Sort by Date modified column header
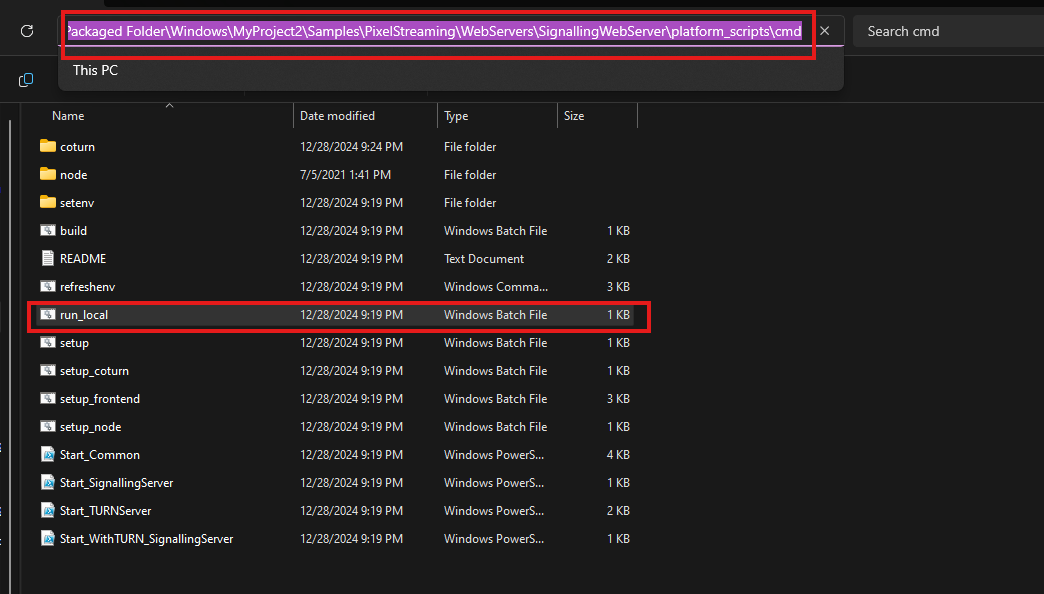The height and width of the screenshot is (594, 1044). click(x=337, y=116)
